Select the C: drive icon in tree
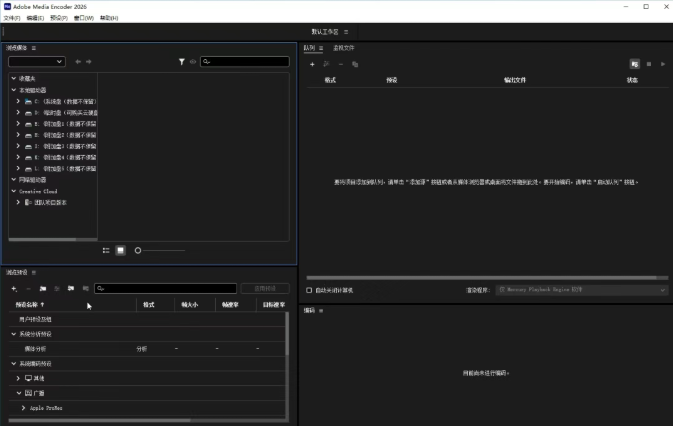 coord(28,102)
